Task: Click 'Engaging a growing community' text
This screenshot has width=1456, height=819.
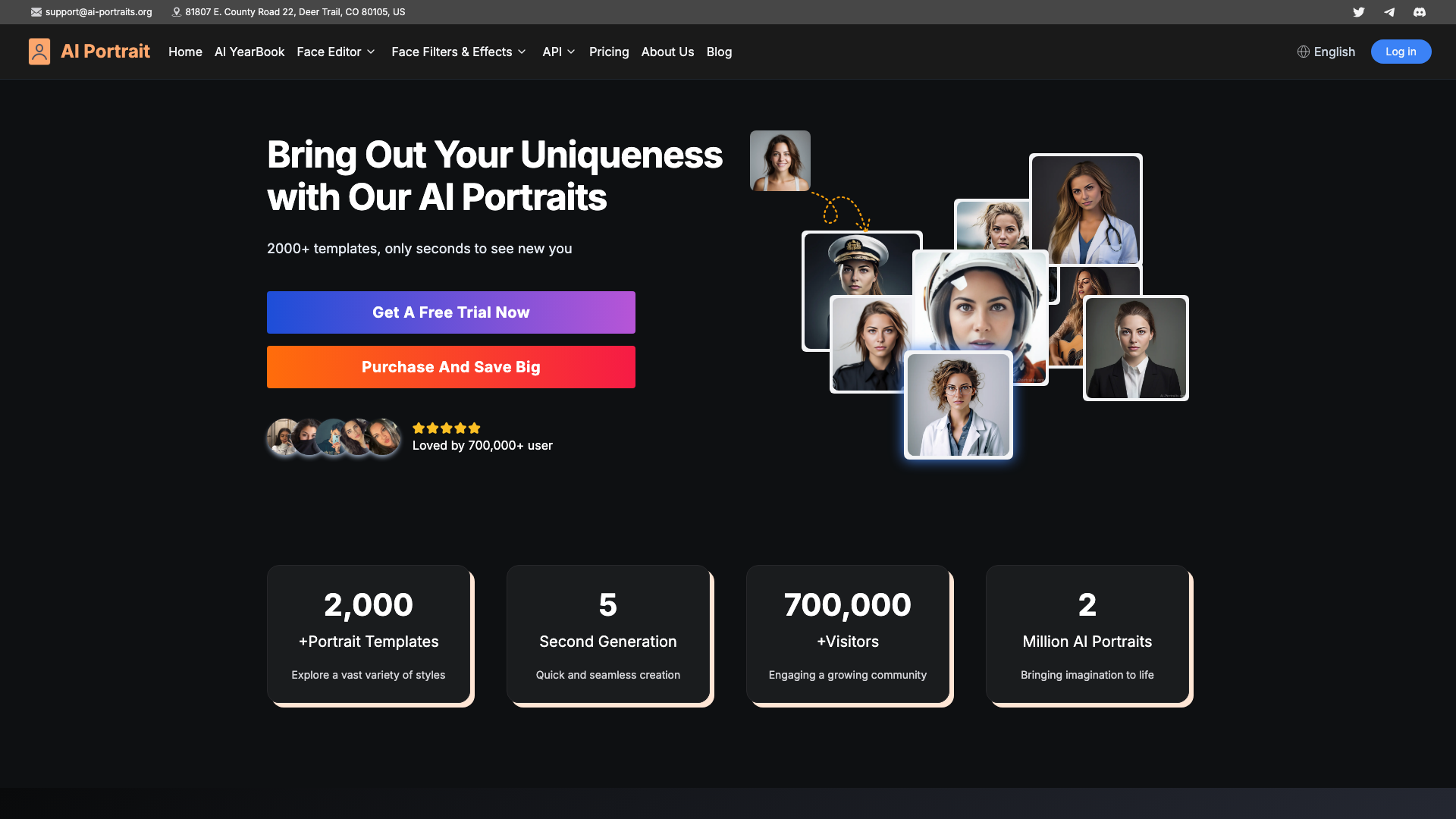Action: click(x=848, y=675)
